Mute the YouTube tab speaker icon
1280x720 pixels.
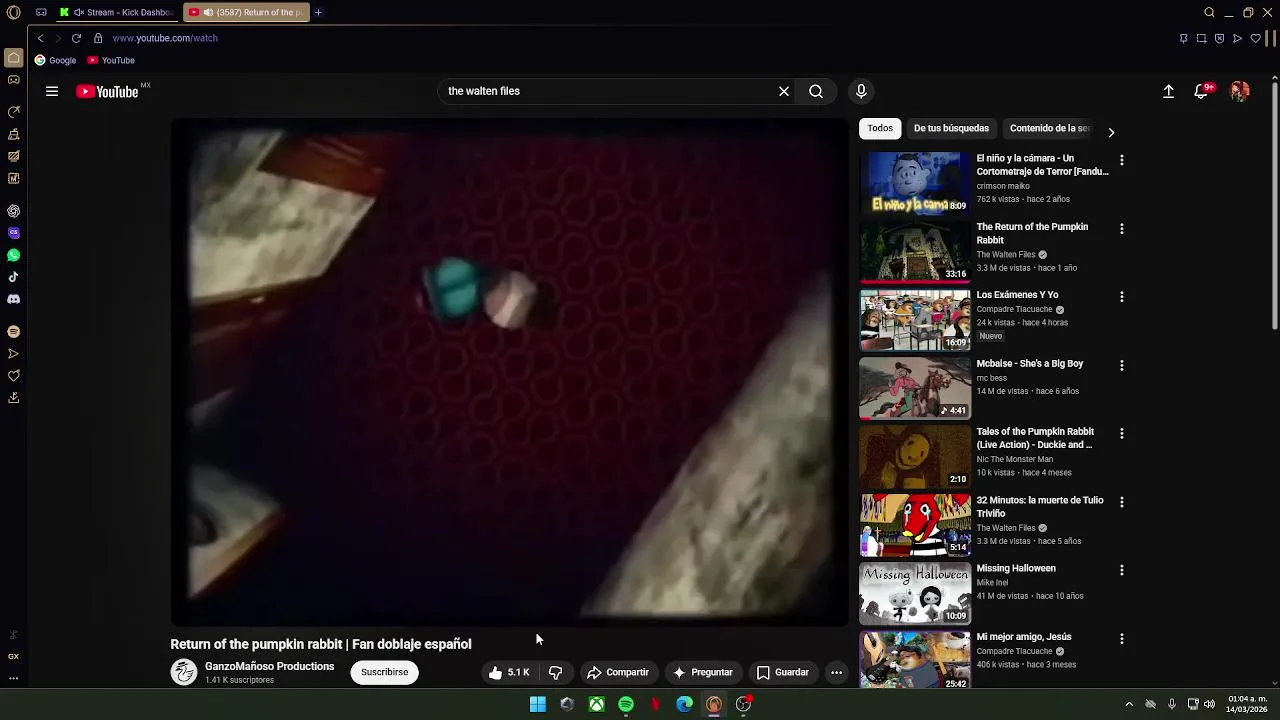(x=208, y=12)
